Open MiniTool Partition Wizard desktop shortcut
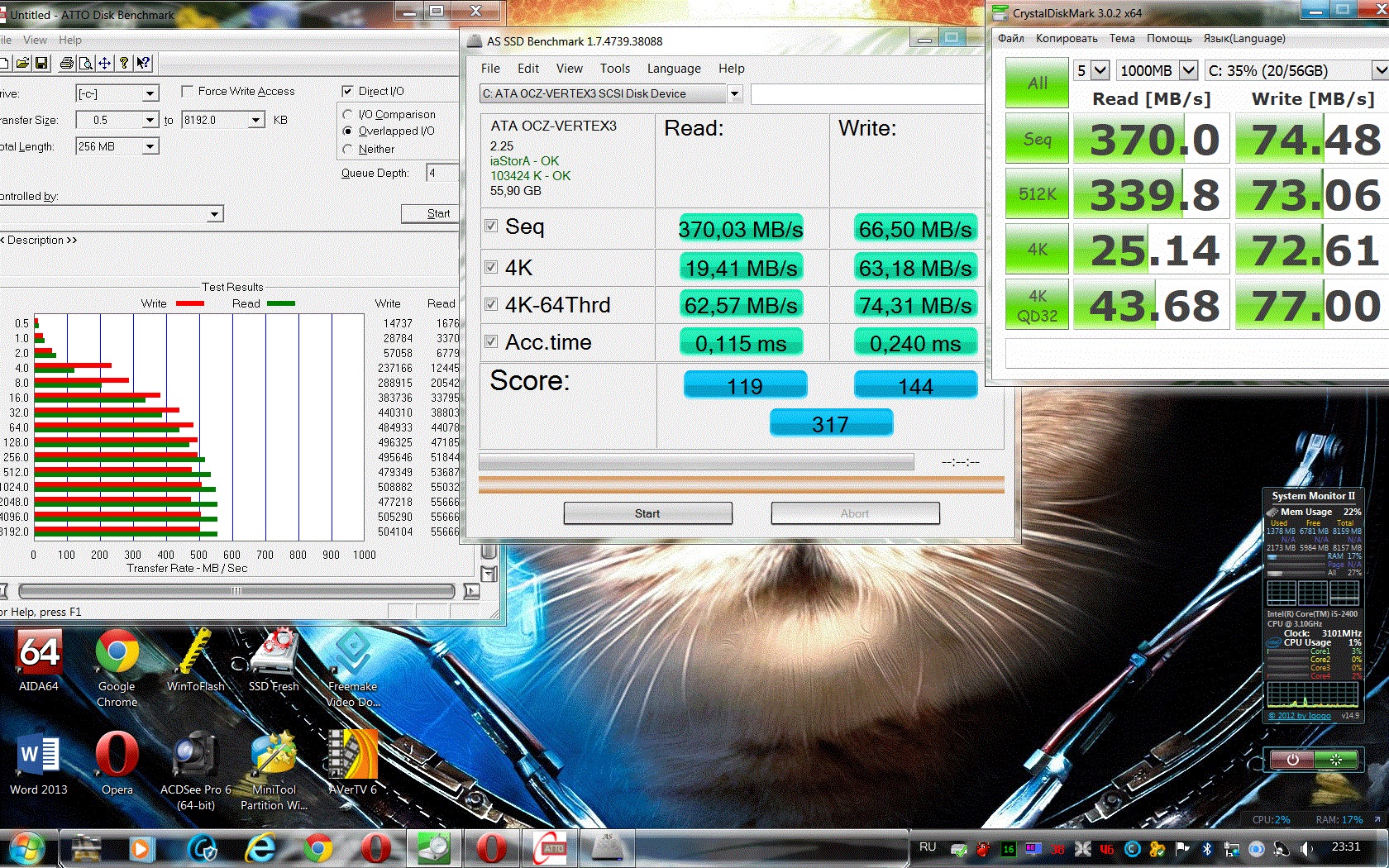 coord(274,771)
